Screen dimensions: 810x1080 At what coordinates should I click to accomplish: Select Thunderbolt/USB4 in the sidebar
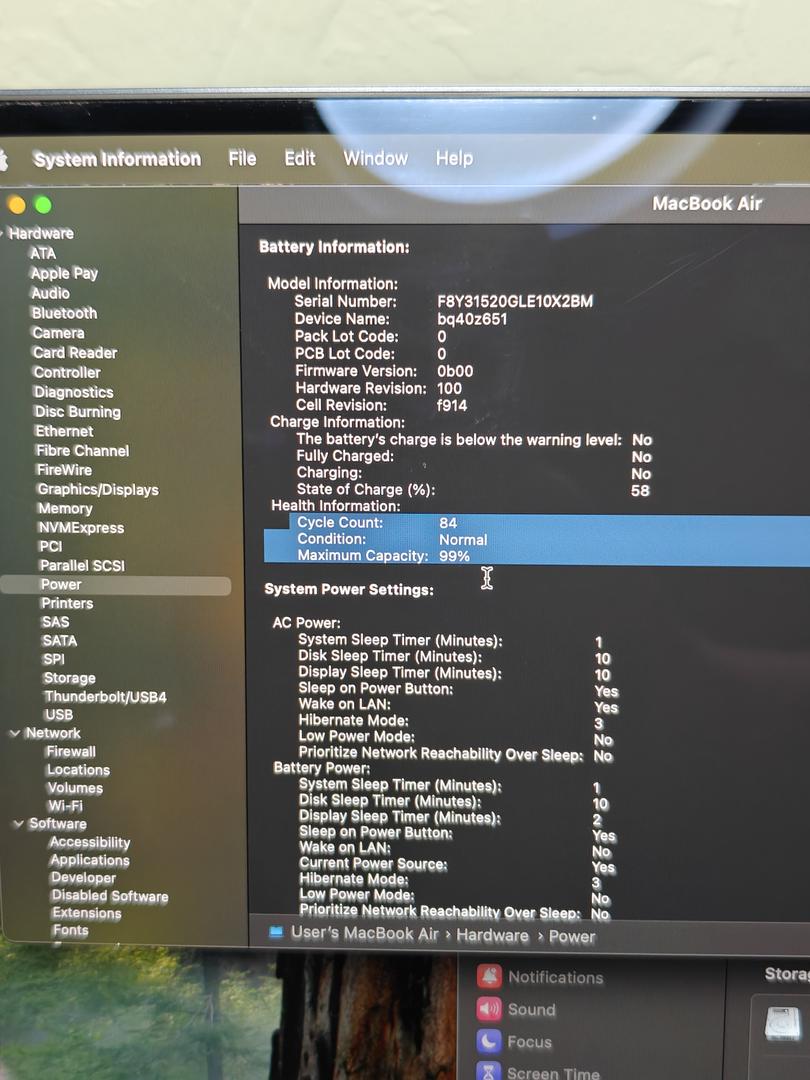point(105,697)
